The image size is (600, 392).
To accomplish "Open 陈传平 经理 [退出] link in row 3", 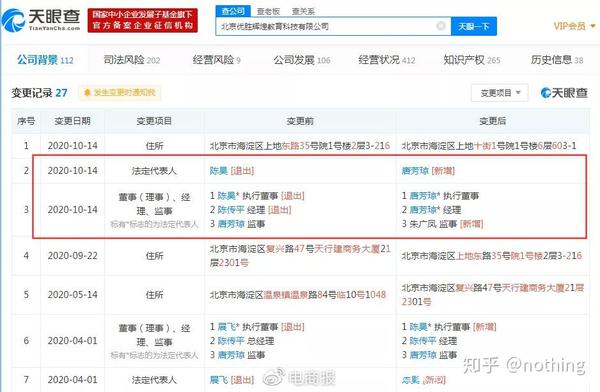I will pyautogui.click(x=231, y=210).
